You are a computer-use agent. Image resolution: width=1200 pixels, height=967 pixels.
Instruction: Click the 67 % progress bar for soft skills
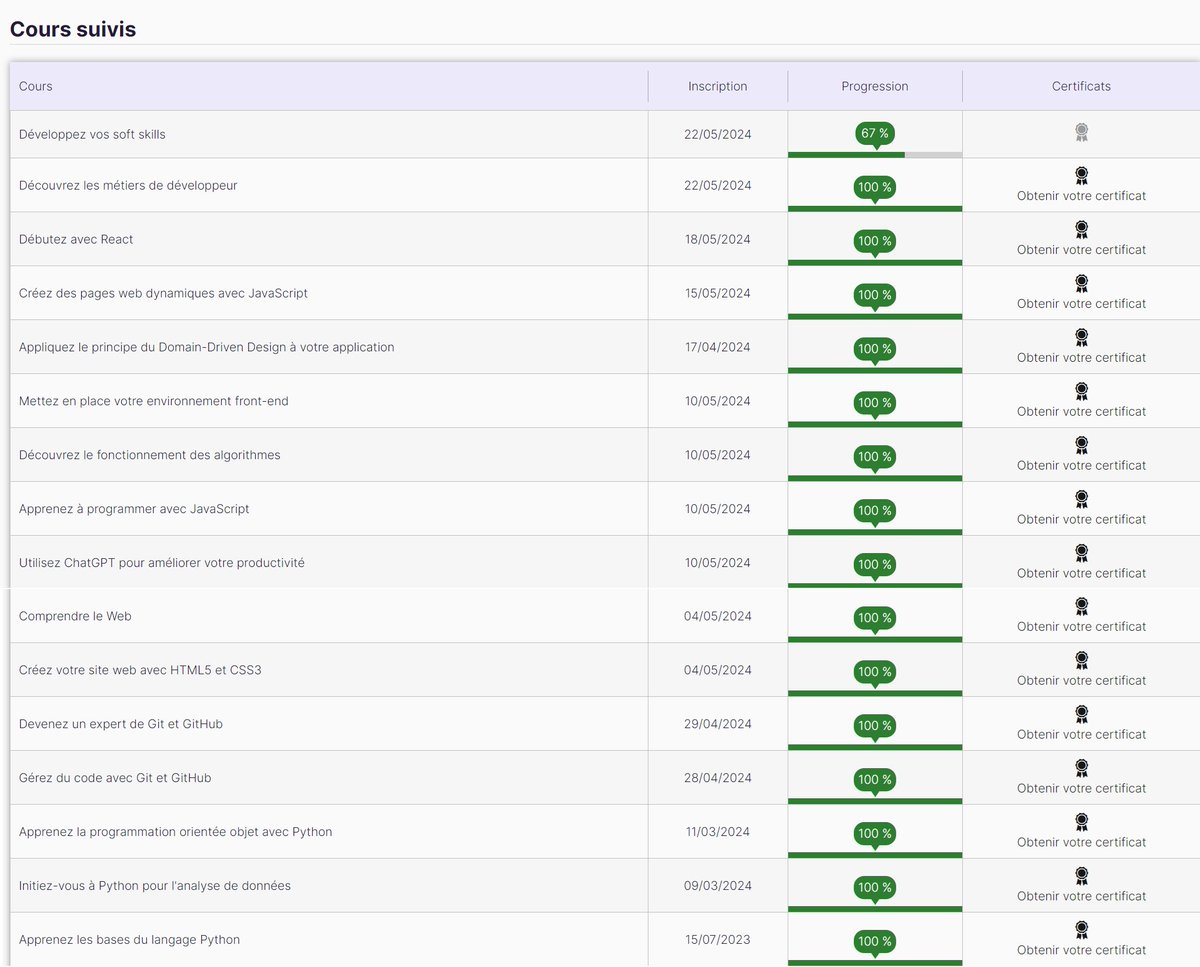pyautogui.click(x=875, y=155)
